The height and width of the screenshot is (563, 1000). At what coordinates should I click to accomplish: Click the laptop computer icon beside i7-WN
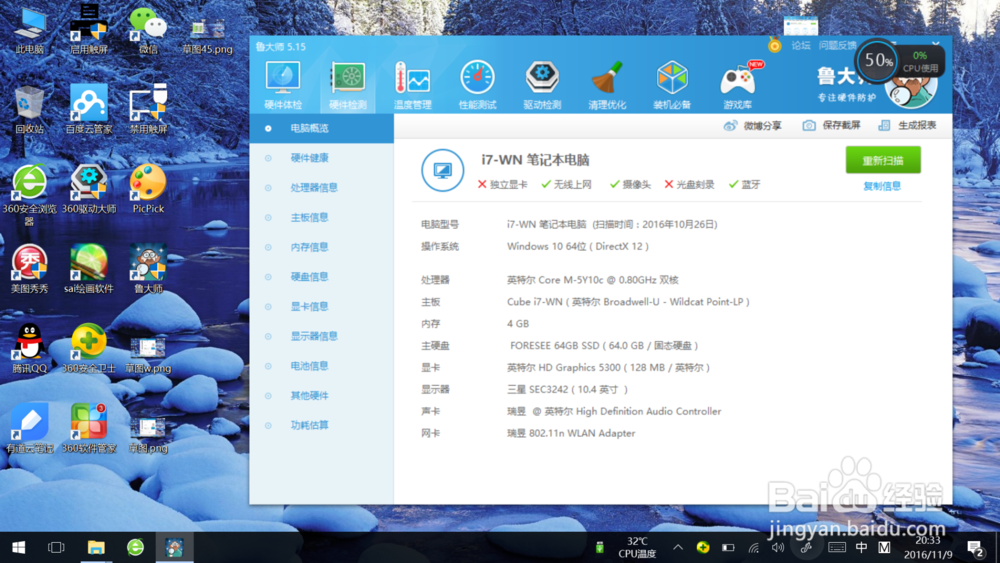pos(443,170)
